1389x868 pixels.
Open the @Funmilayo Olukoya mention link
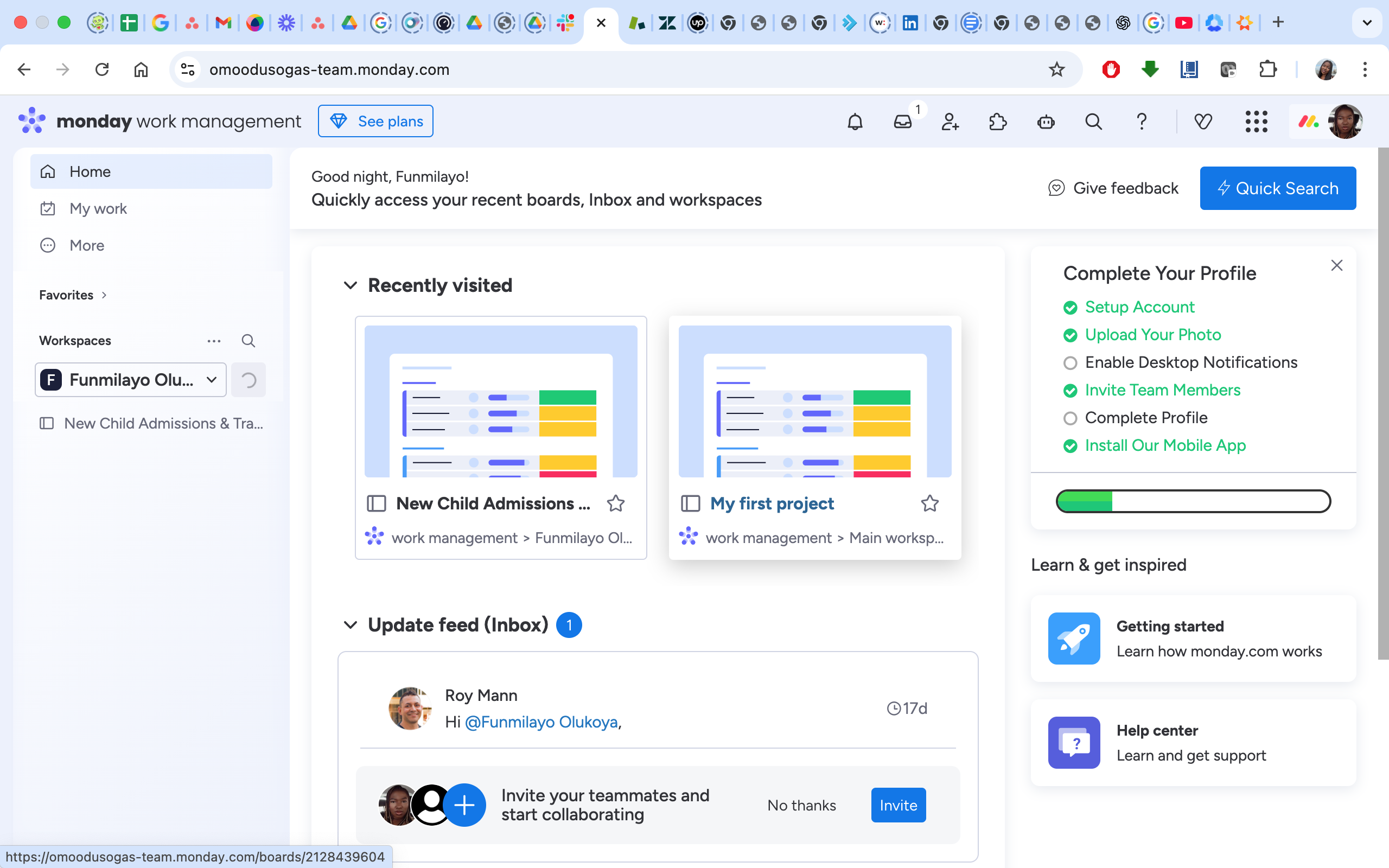541,722
